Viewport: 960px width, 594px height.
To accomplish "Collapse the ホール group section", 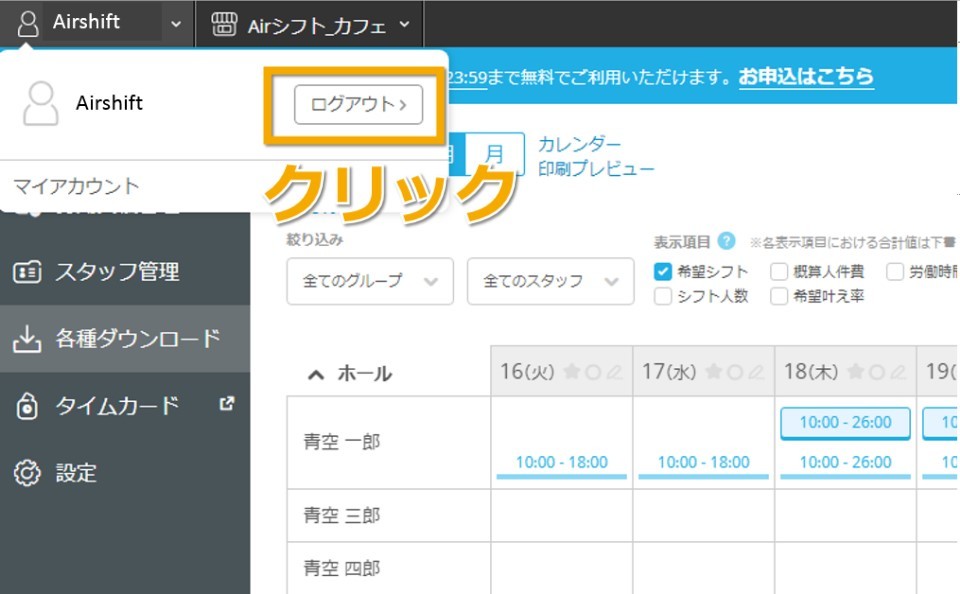I will 316,374.
